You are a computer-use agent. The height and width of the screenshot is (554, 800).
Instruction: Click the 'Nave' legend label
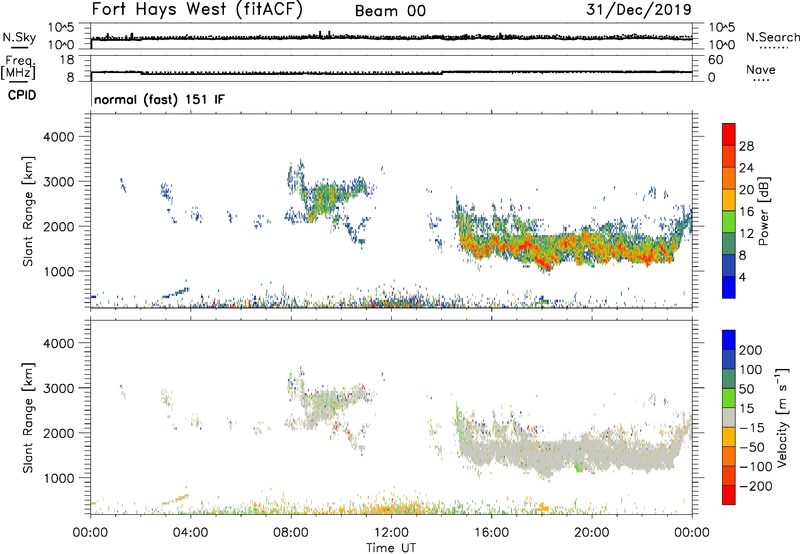coord(761,69)
